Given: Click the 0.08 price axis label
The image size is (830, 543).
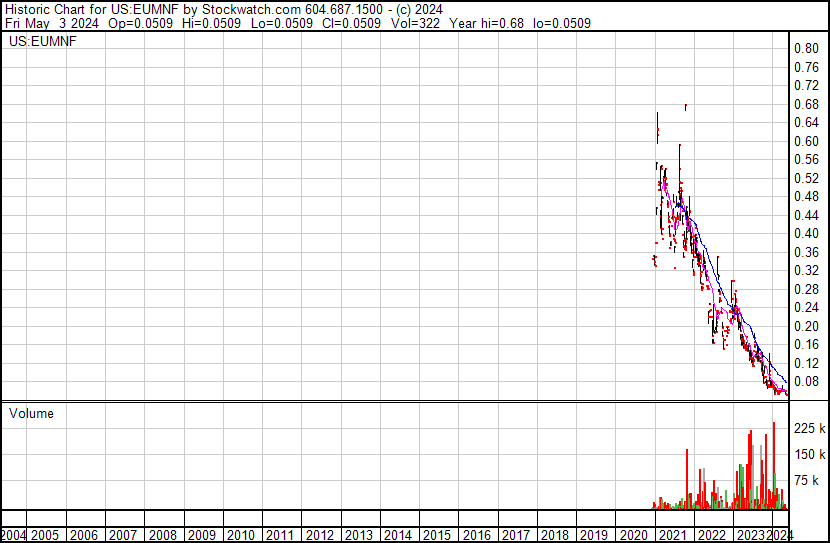Looking at the screenshot, I should (806, 382).
